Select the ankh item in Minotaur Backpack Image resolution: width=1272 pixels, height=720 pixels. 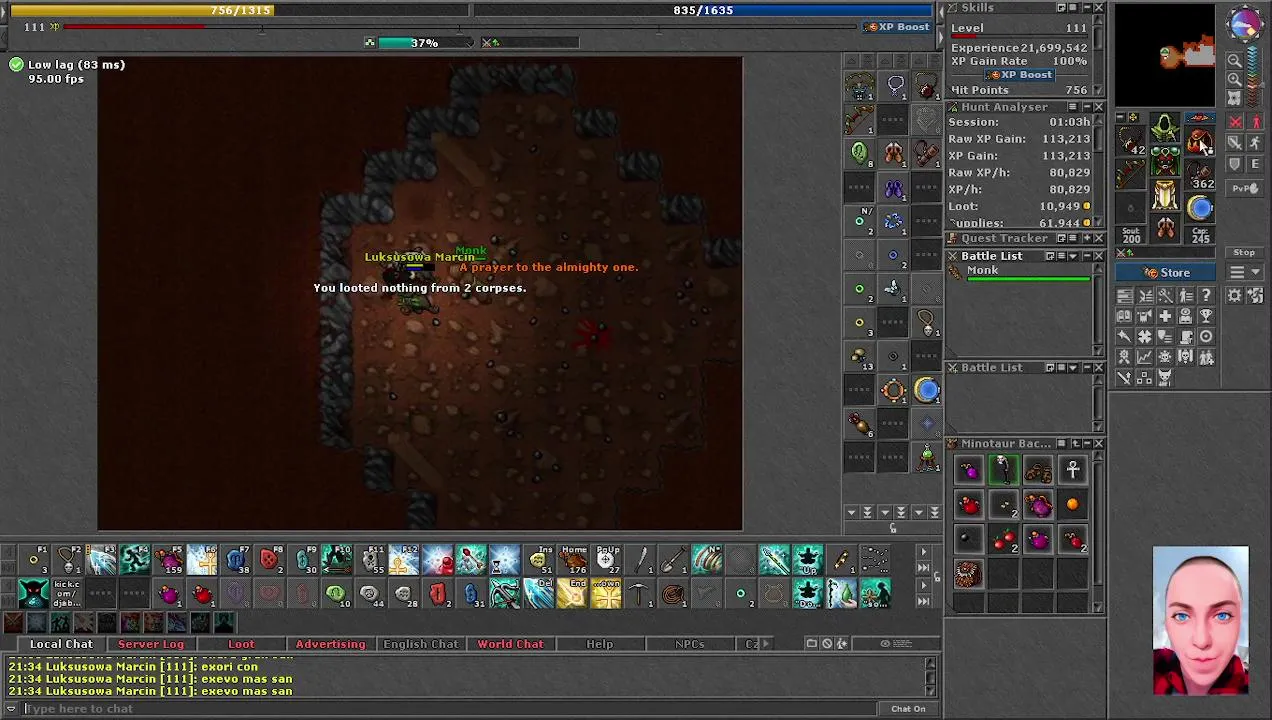click(1072, 470)
